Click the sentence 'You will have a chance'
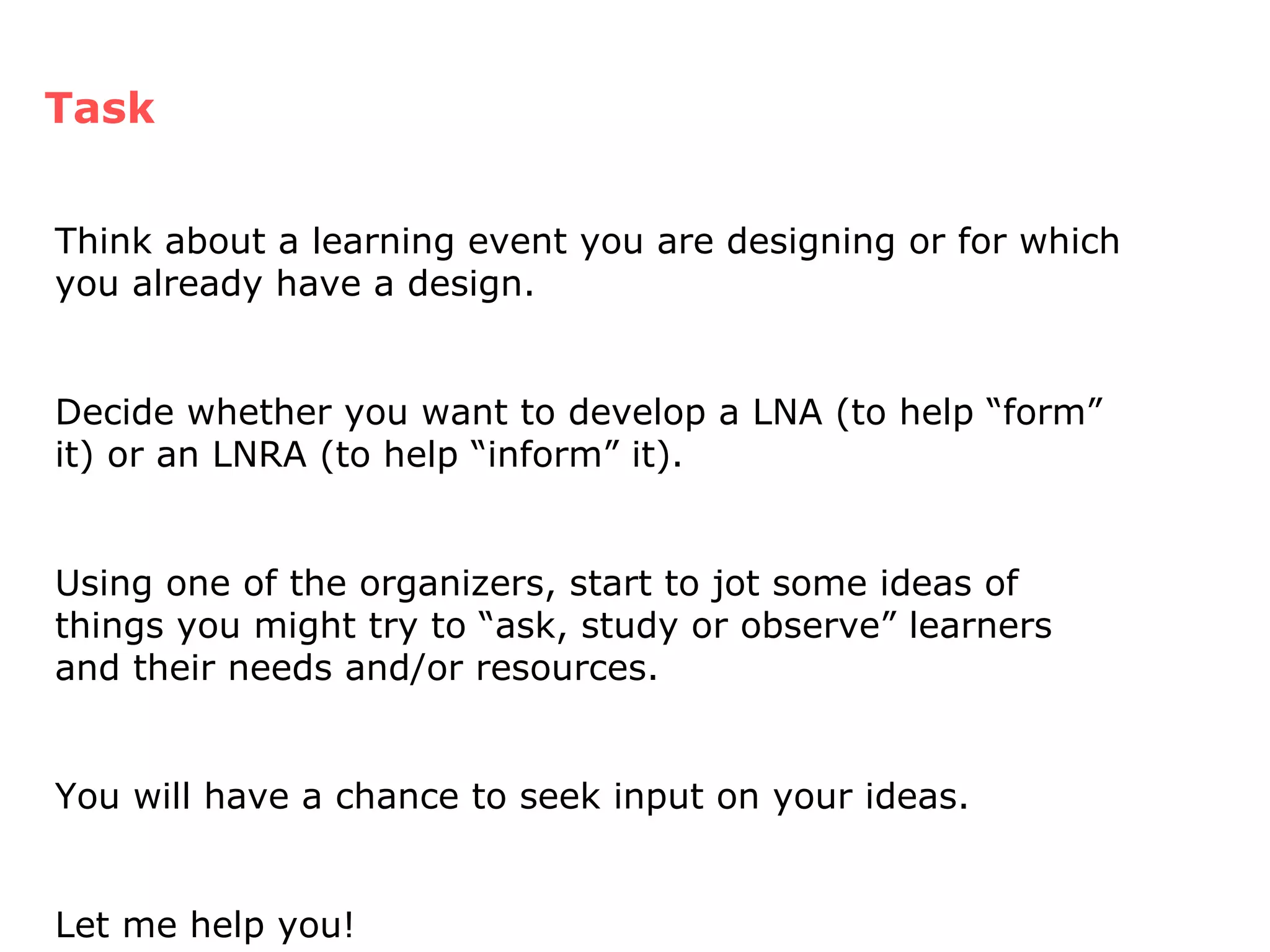This screenshot has height=952, width=1270. tap(512, 796)
